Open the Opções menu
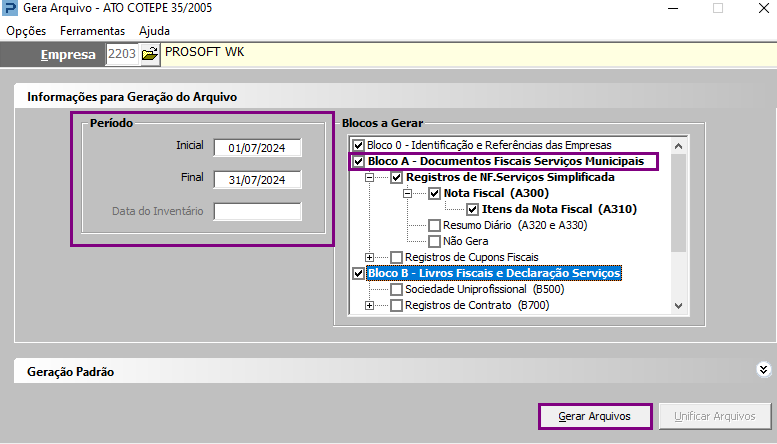Viewport: 777px width, 444px height. click(26, 31)
